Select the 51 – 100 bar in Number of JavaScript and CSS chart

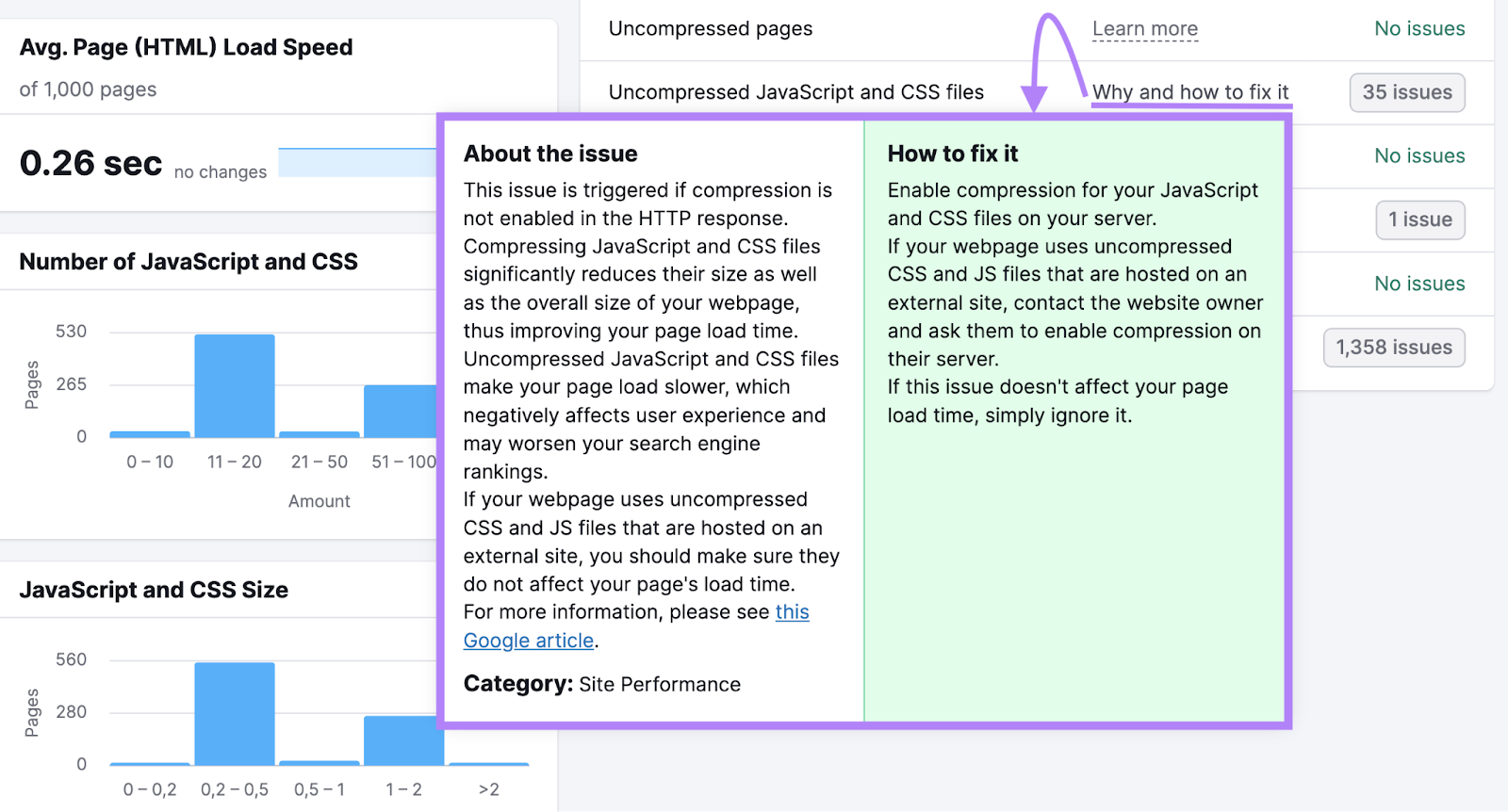tap(401, 412)
